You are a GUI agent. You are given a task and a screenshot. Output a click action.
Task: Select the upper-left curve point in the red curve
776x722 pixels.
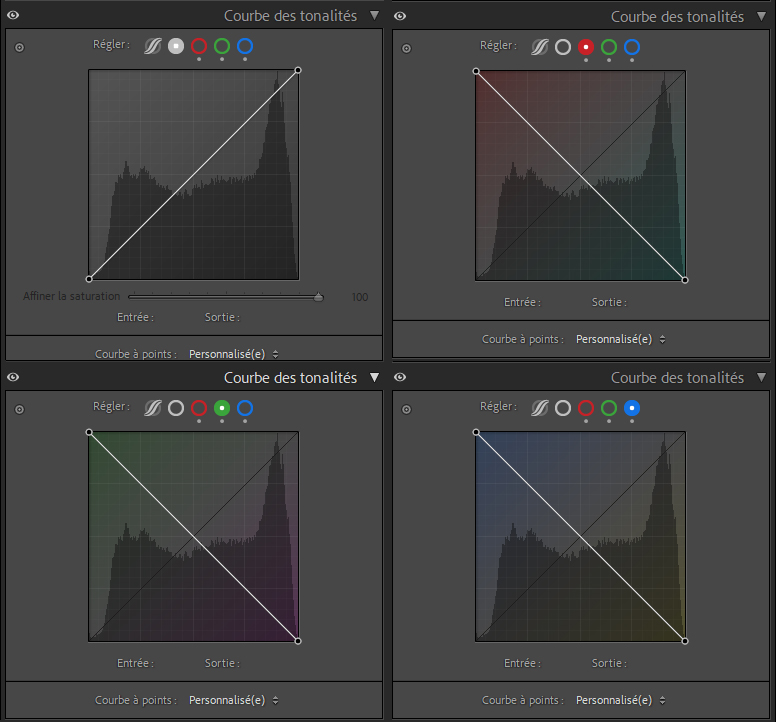coord(476,71)
